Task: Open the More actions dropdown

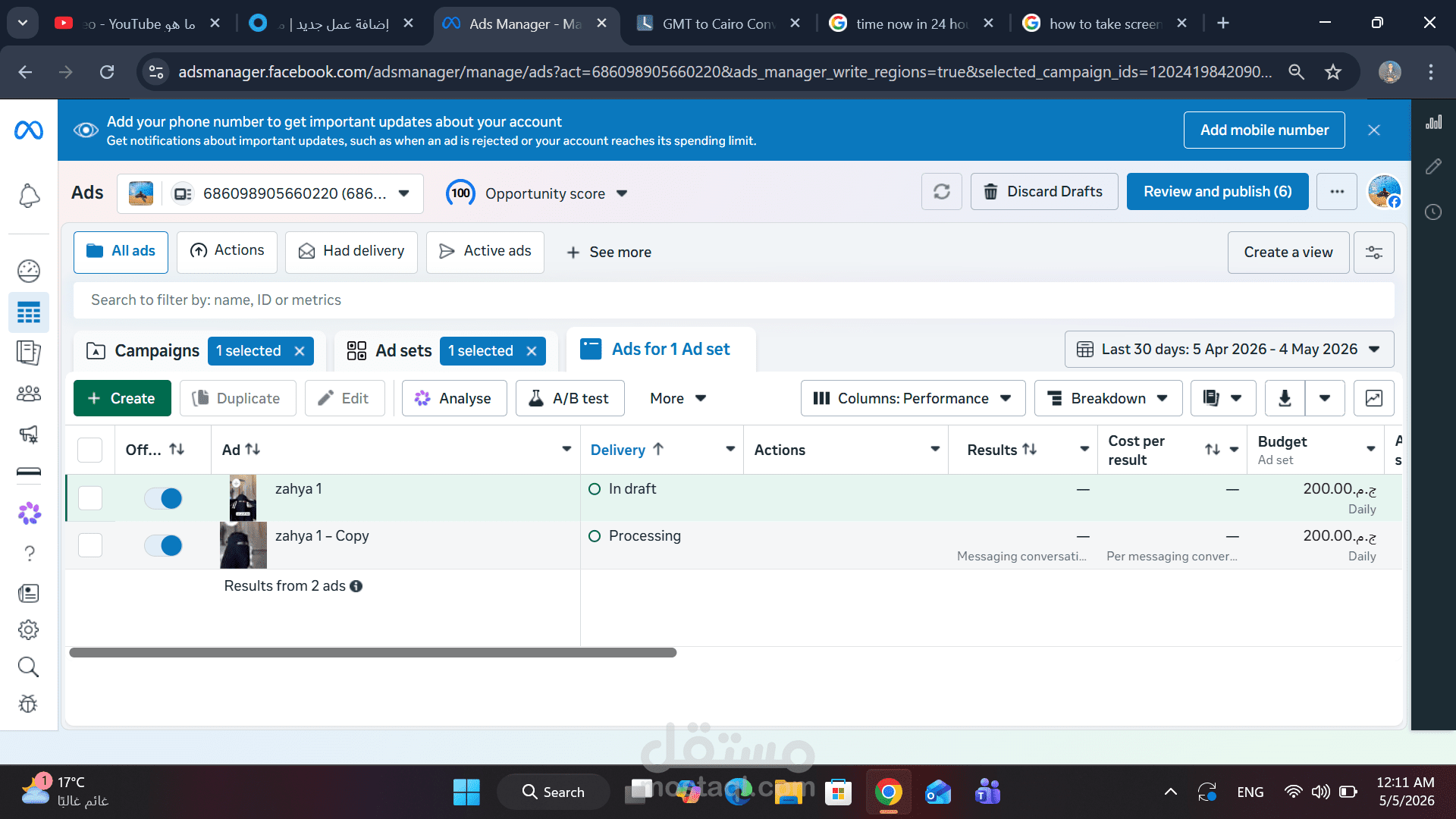Action: (678, 398)
